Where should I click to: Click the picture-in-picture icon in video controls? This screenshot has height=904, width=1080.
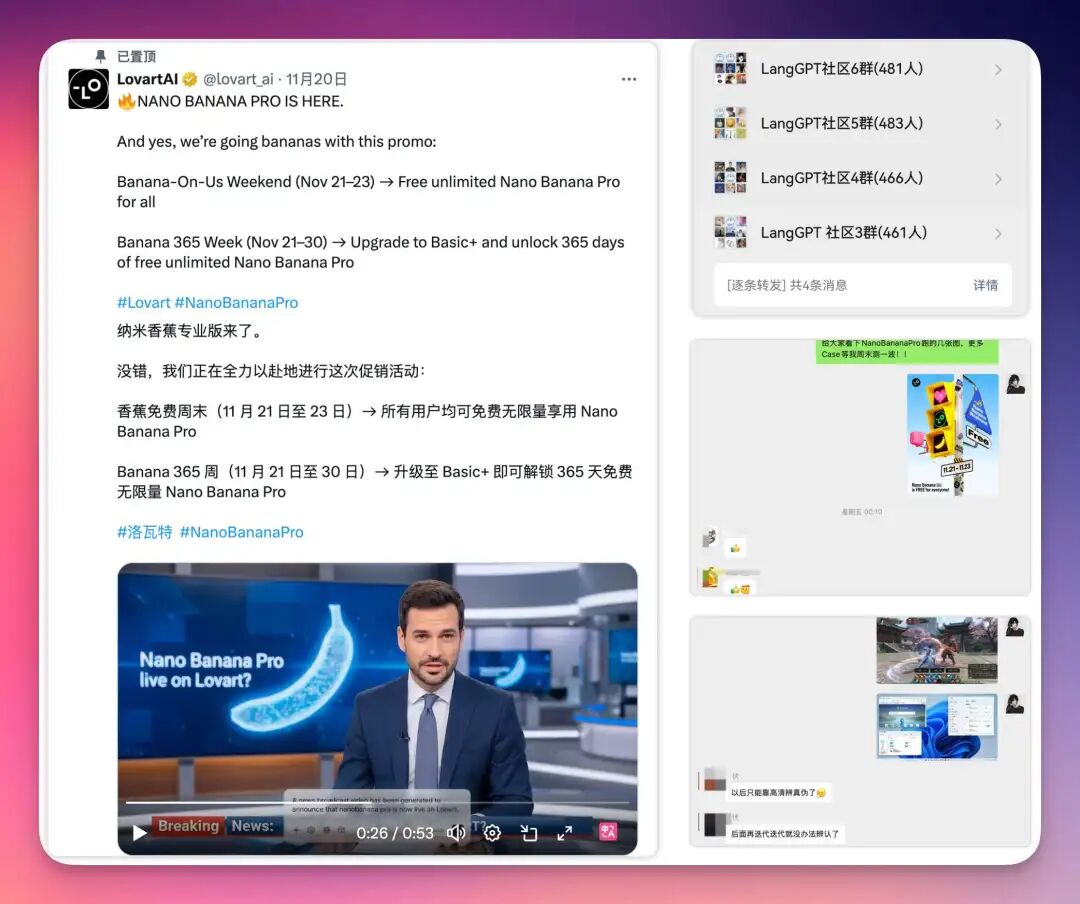click(529, 832)
